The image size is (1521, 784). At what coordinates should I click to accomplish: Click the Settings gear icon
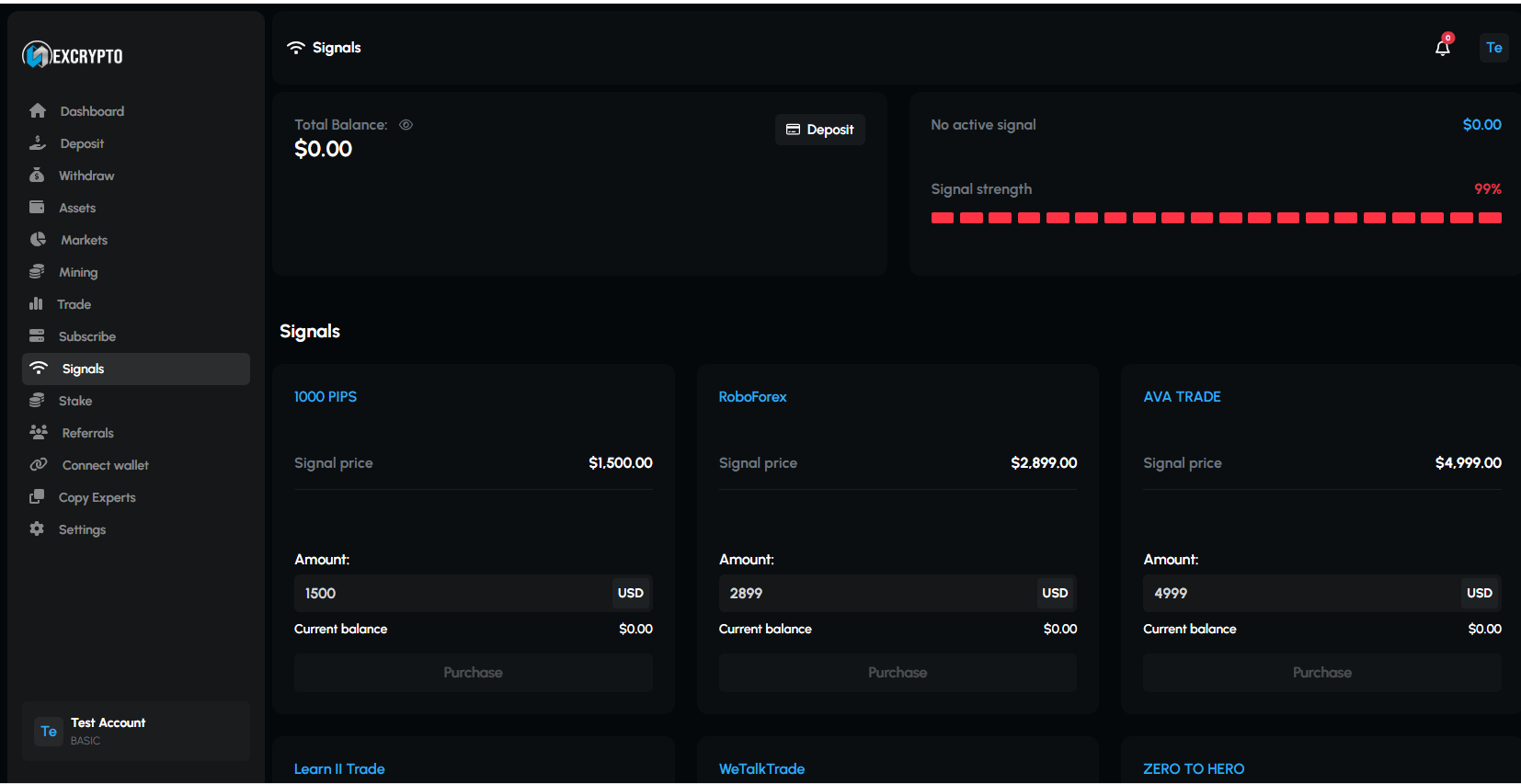coord(37,528)
